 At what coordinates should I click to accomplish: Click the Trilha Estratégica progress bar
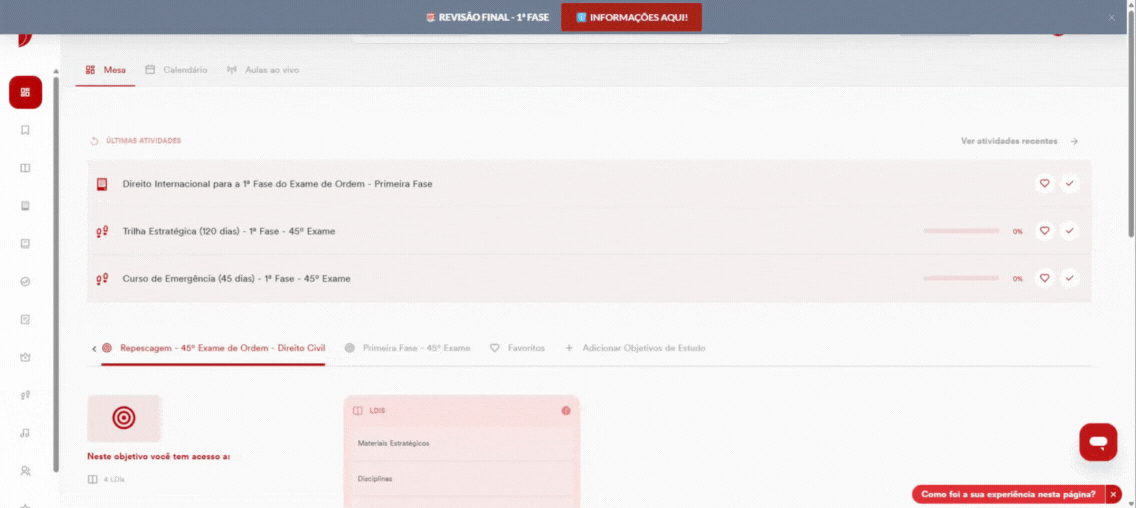pos(961,231)
